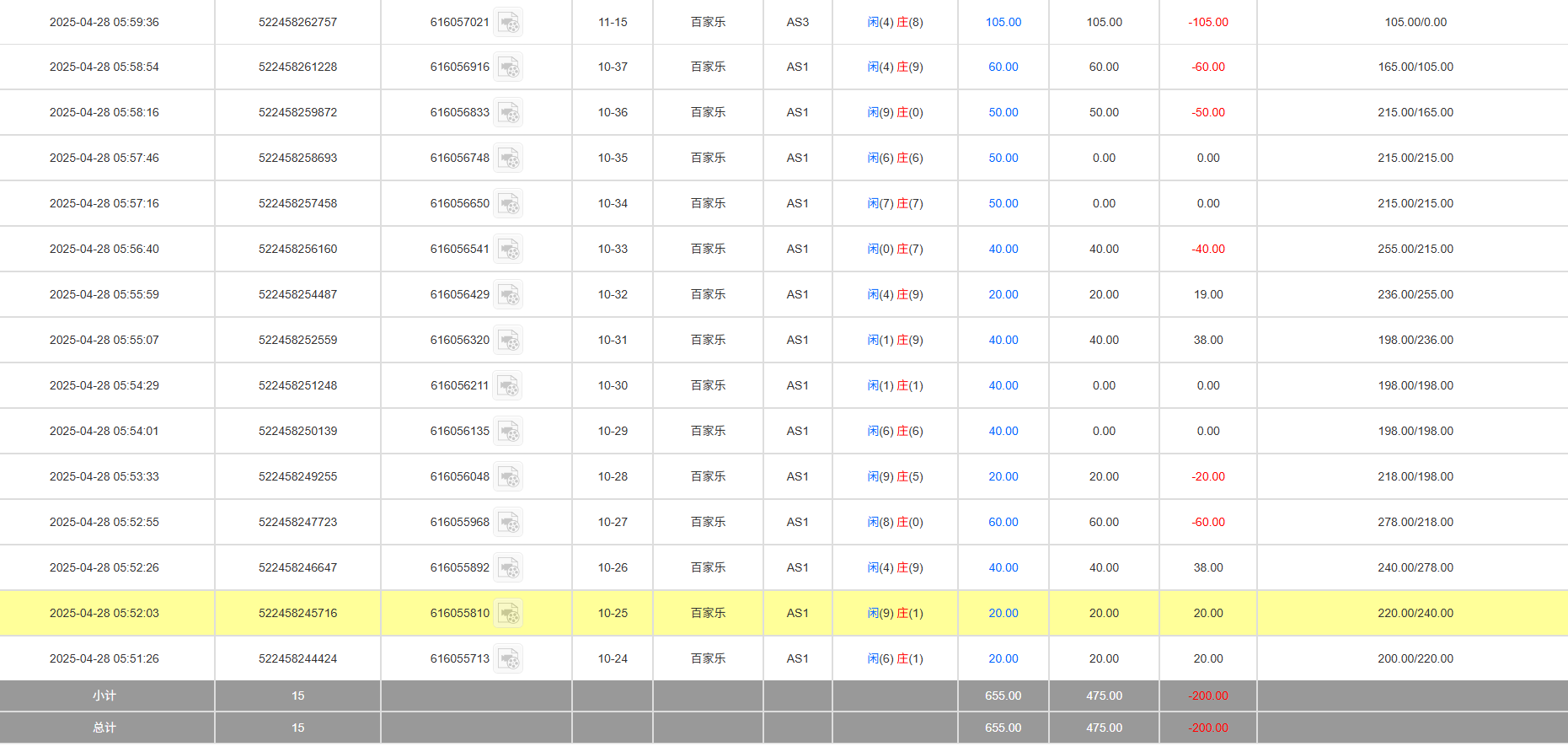The width and height of the screenshot is (1568, 752).
Task: Open the blue 105.00 bet amount link
Action: click(1003, 23)
